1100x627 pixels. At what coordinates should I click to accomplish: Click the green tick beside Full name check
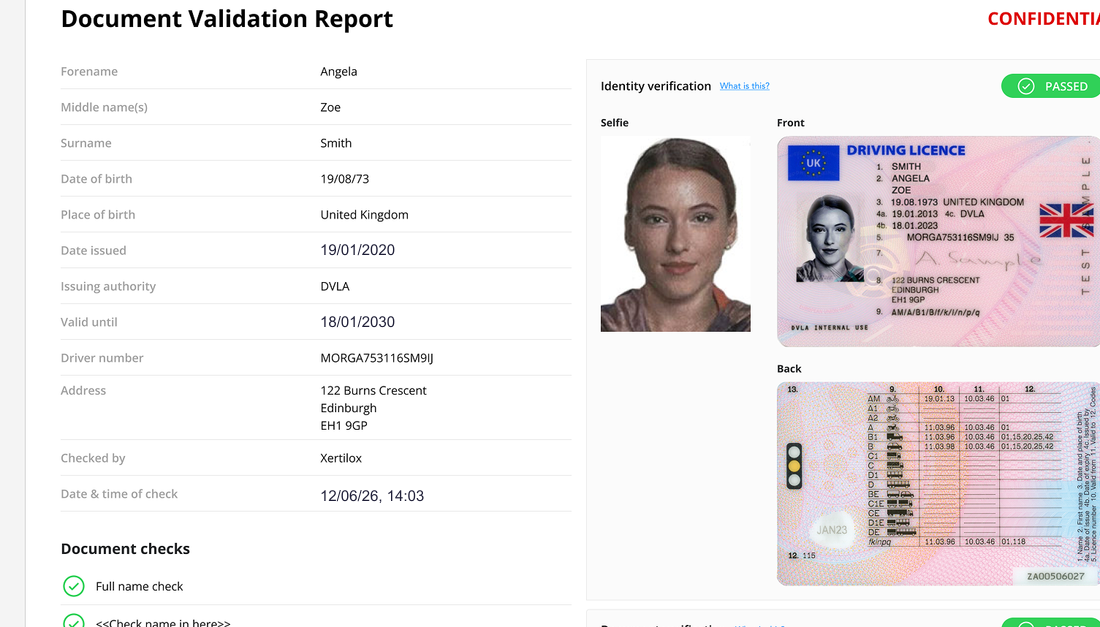pos(74,586)
